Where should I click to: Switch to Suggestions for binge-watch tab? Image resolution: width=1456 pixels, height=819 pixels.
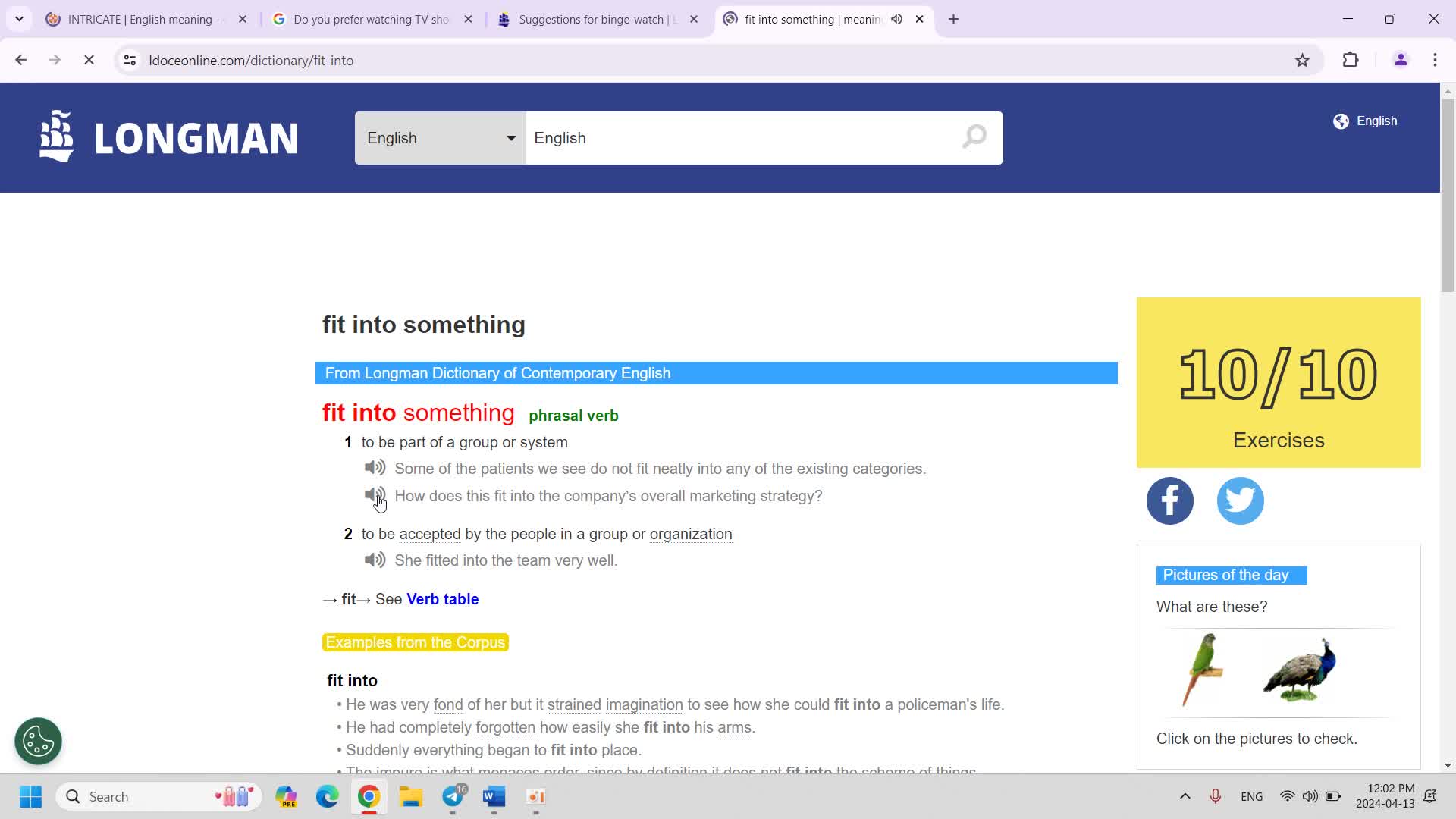(x=591, y=19)
